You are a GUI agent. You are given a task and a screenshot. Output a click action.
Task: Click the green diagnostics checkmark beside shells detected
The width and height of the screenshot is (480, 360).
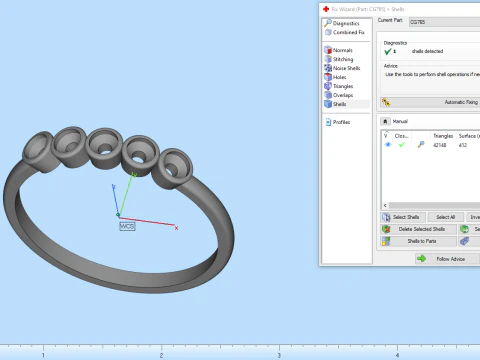pyautogui.click(x=387, y=51)
